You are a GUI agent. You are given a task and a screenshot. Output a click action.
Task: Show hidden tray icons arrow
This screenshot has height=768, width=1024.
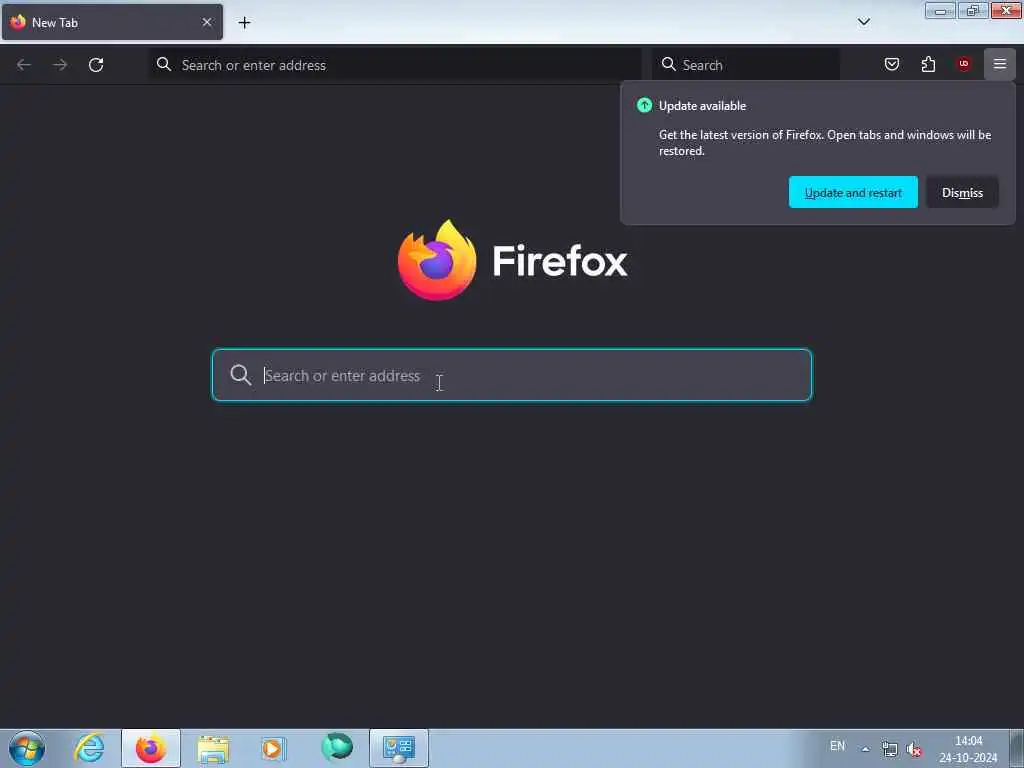point(865,749)
